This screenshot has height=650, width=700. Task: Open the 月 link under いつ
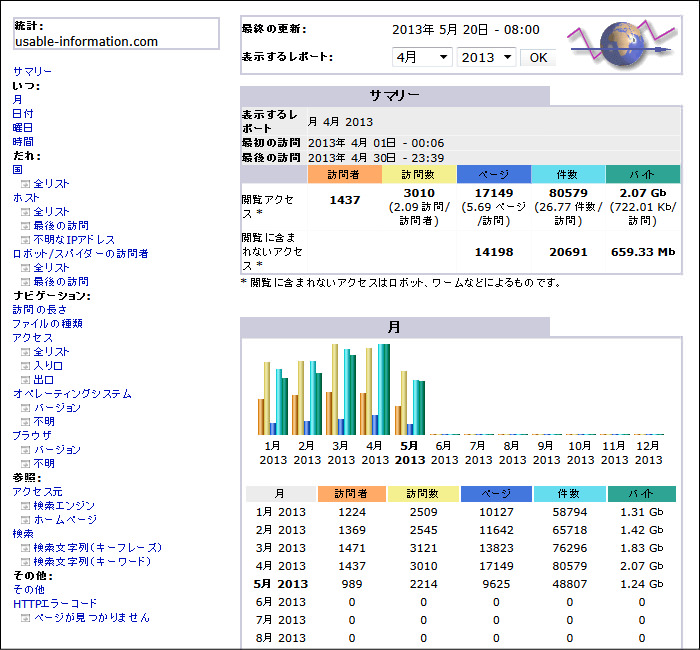(17, 99)
